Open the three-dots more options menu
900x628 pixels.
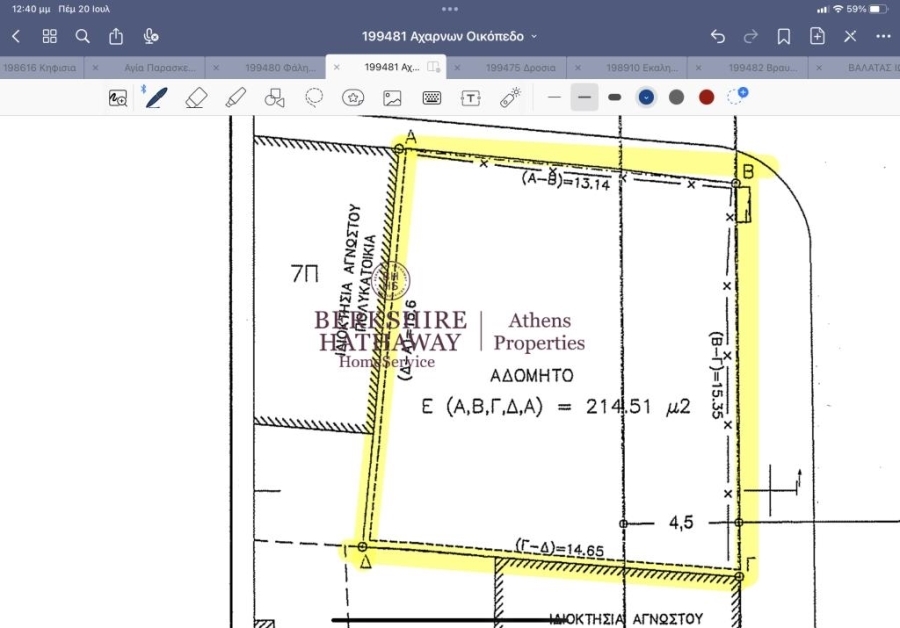883,36
